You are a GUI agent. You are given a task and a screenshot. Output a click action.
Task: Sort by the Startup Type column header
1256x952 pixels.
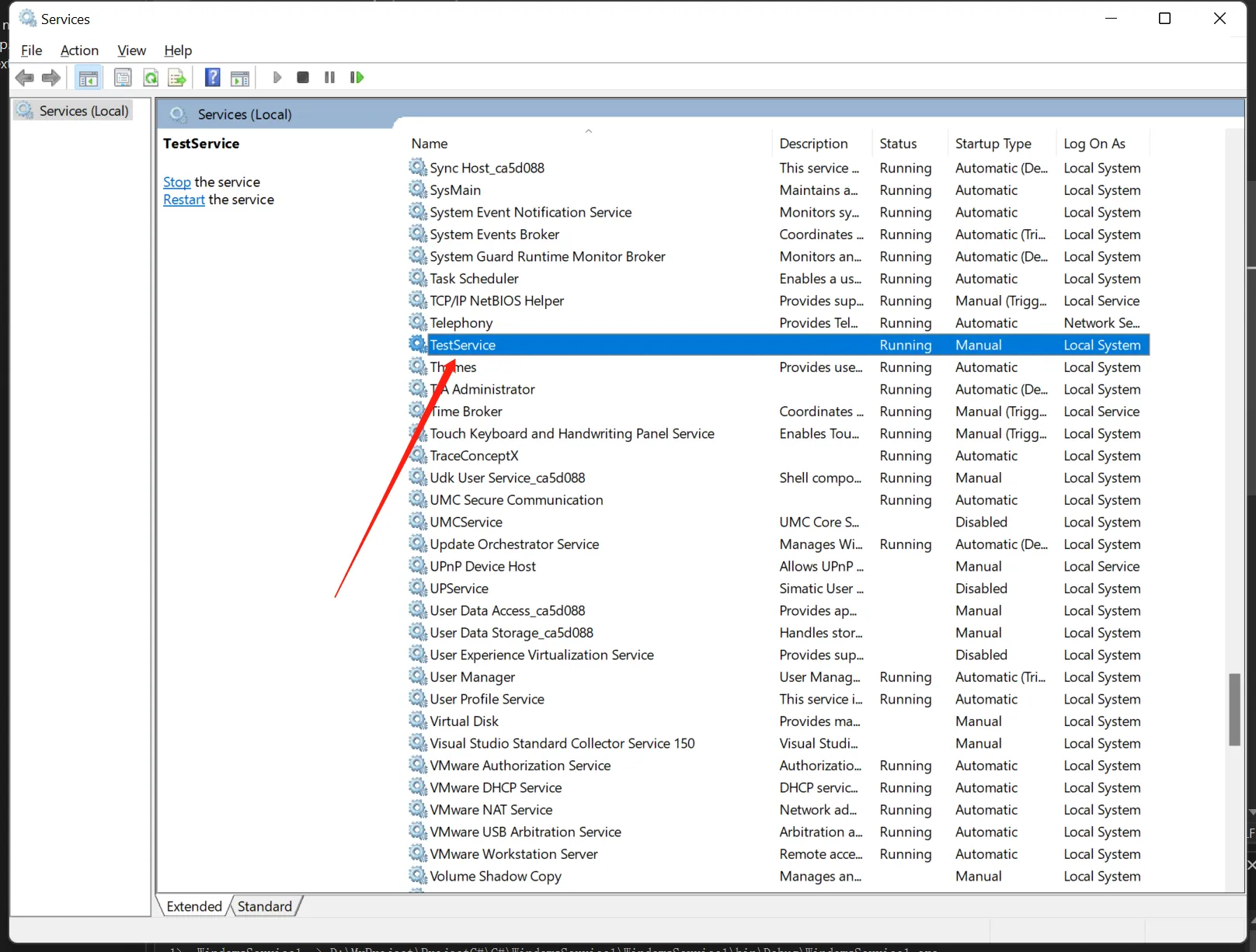(x=1002, y=144)
